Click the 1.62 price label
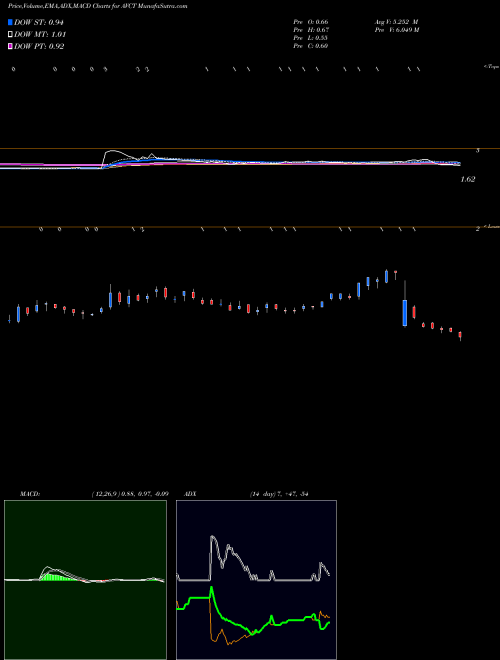This screenshot has height=660, width=500. [468, 179]
